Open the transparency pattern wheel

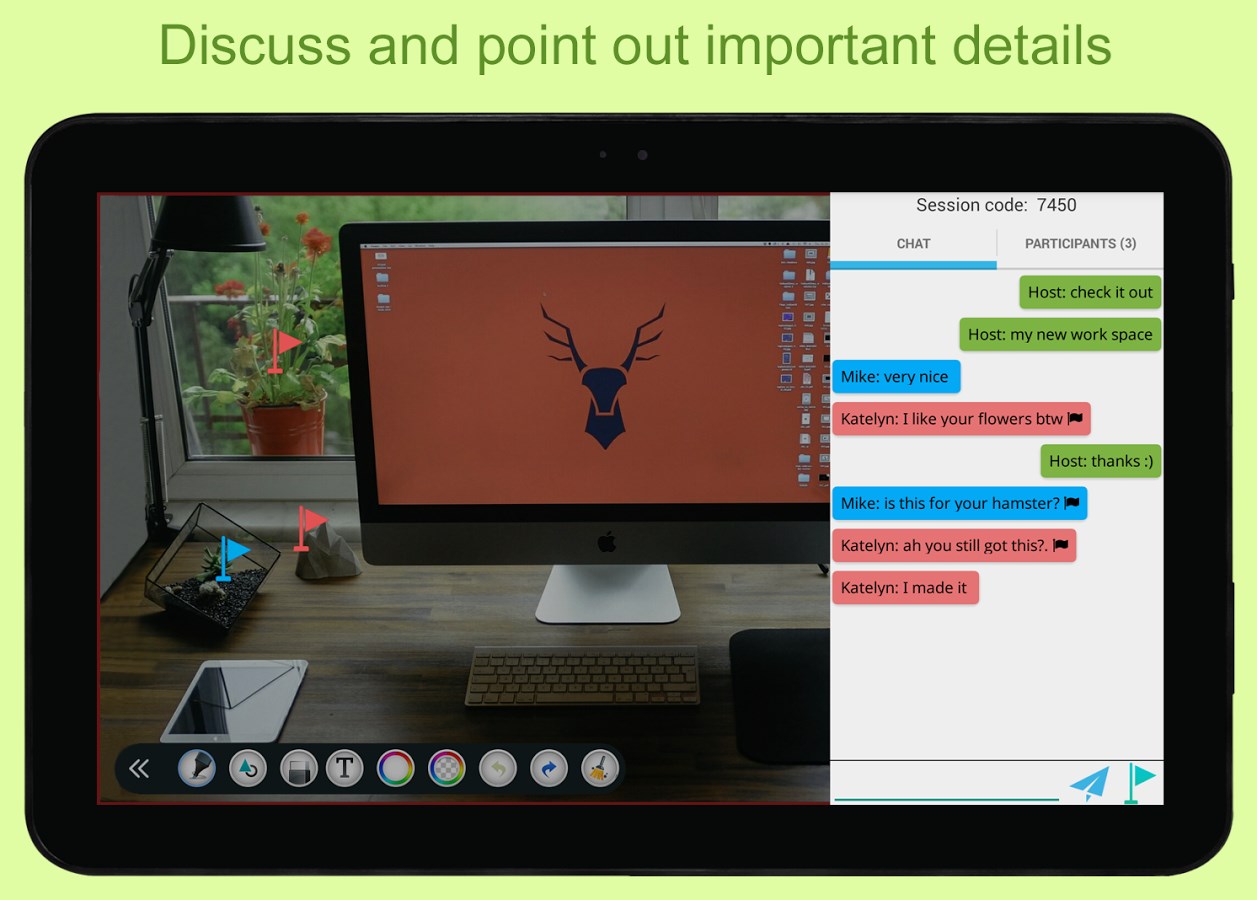coord(446,769)
